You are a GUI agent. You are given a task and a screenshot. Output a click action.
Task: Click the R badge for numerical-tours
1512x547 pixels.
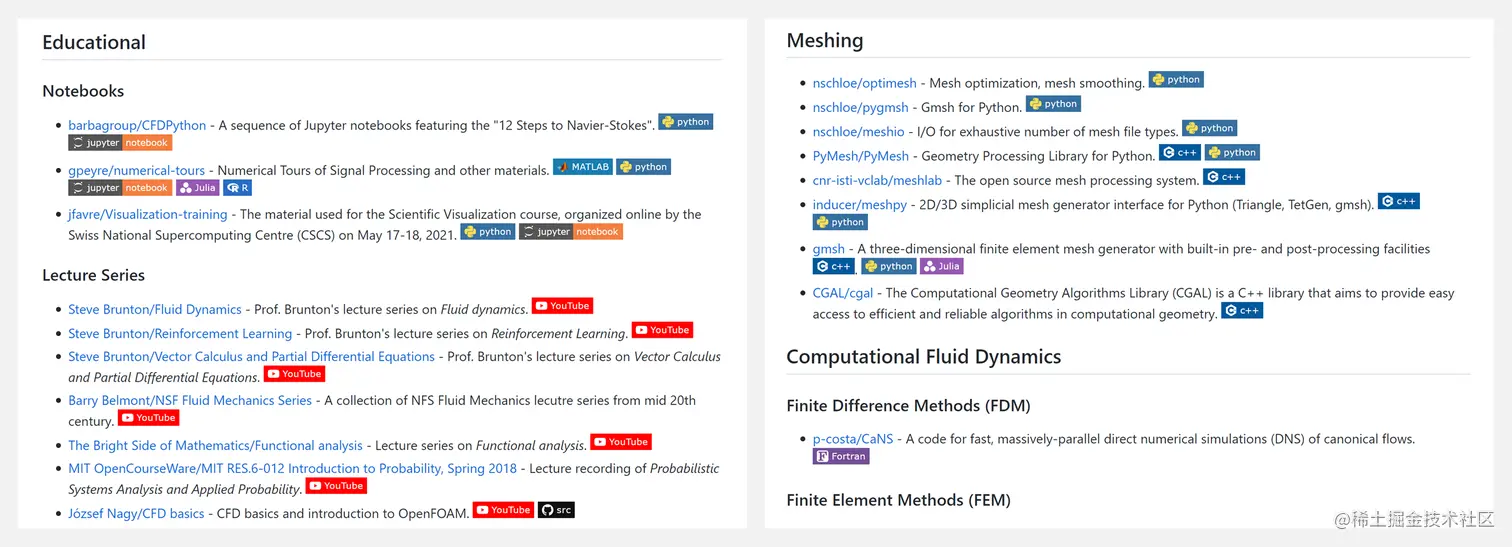(x=237, y=188)
